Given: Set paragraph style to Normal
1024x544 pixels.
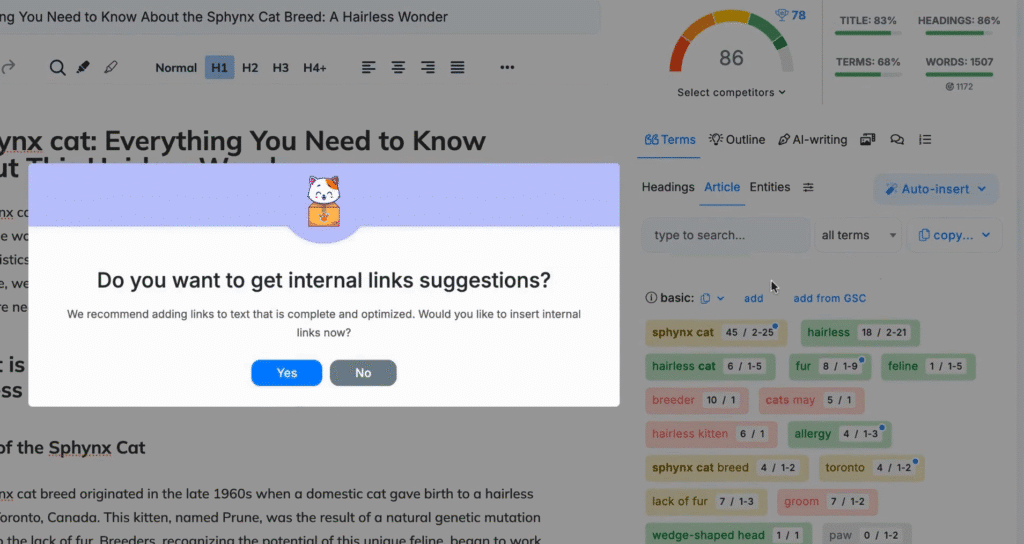Looking at the screenshot, I should point(176,68).
